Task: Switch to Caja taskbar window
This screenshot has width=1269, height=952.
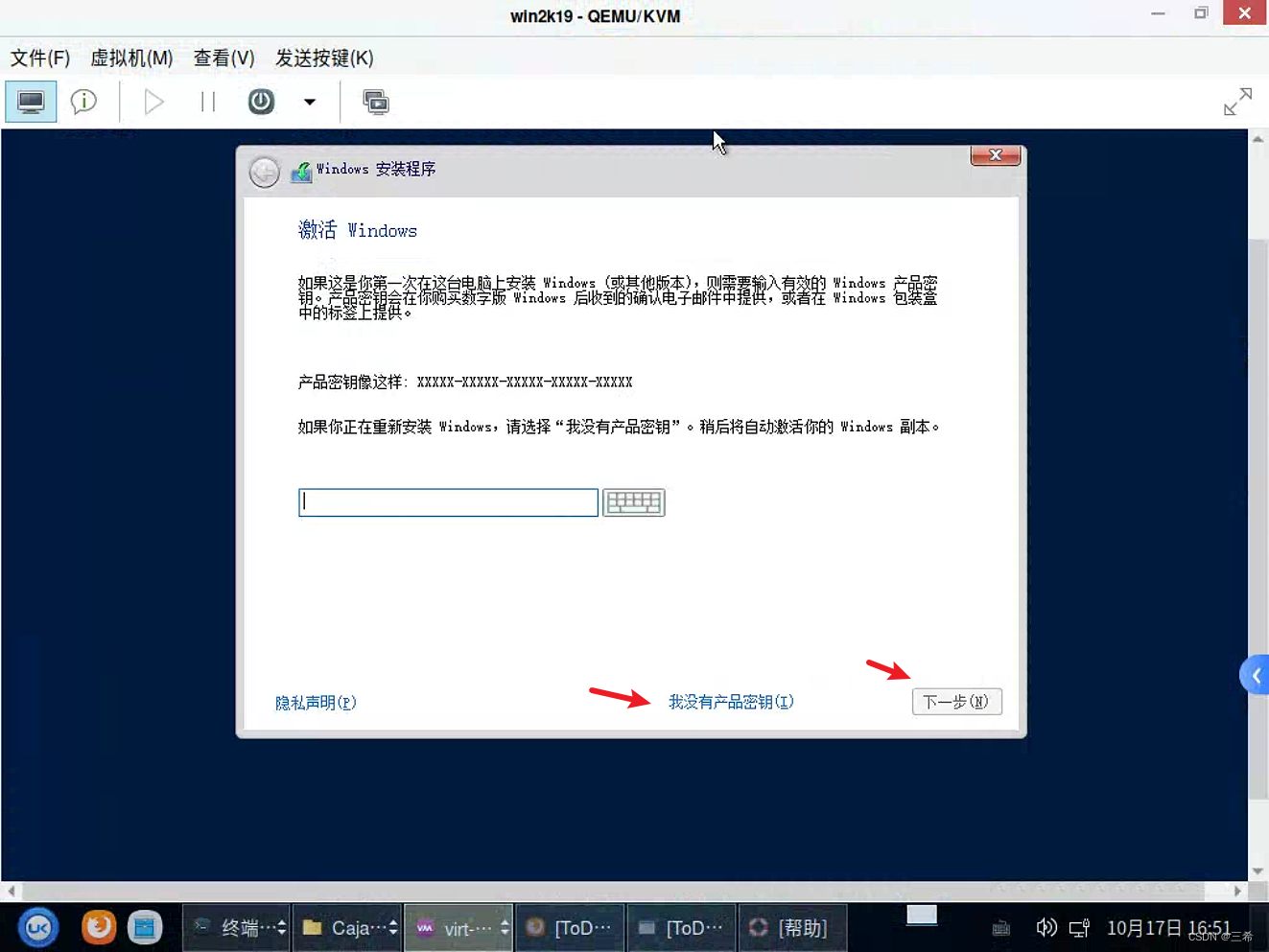Action: point(347,927)
